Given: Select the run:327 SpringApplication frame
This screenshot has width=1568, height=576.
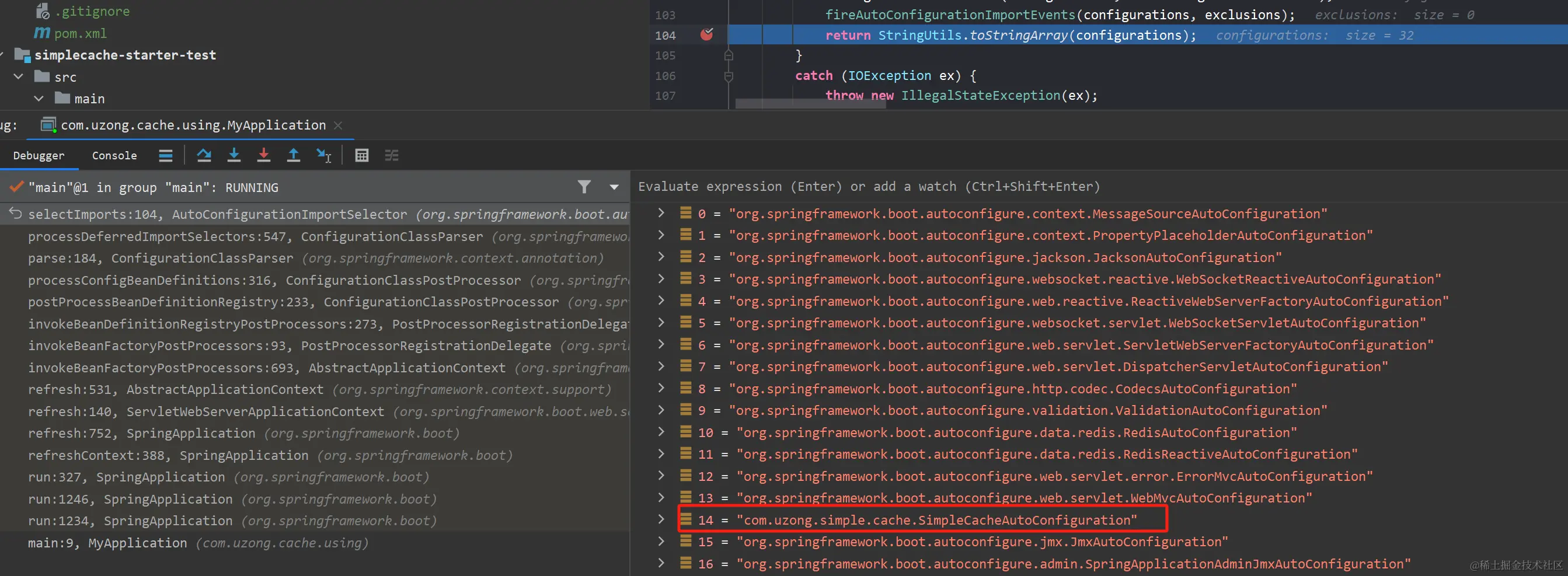Looking at the screenshot, I should pyautogui.click(x=315, y=477).
